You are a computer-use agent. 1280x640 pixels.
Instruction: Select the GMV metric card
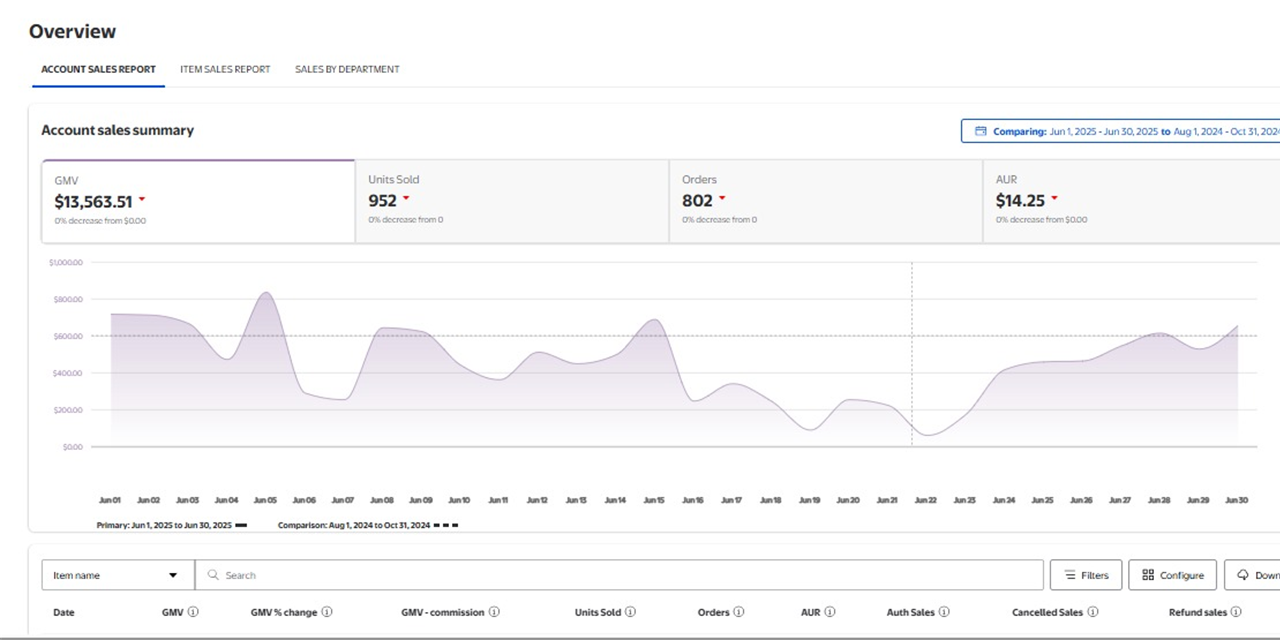pyautogui.click(x=198, y=201)
